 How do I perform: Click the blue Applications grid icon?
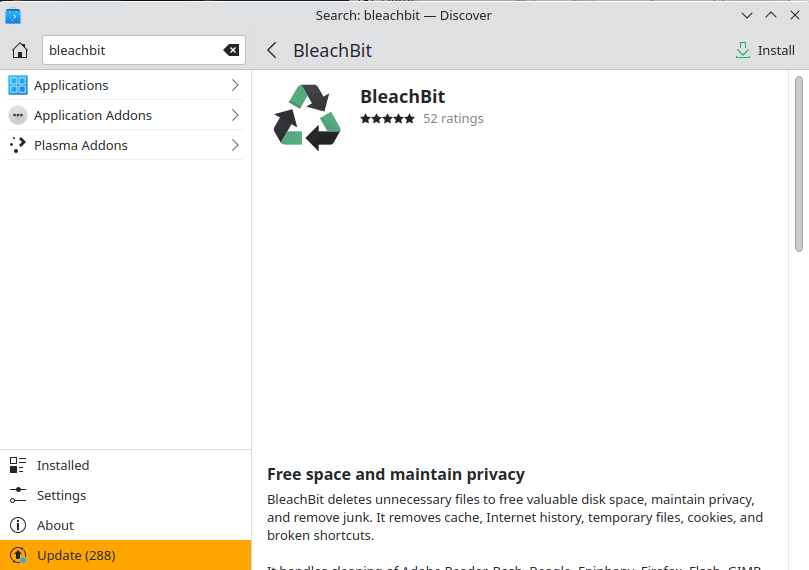pyautogui.click(x=18, y=85)
